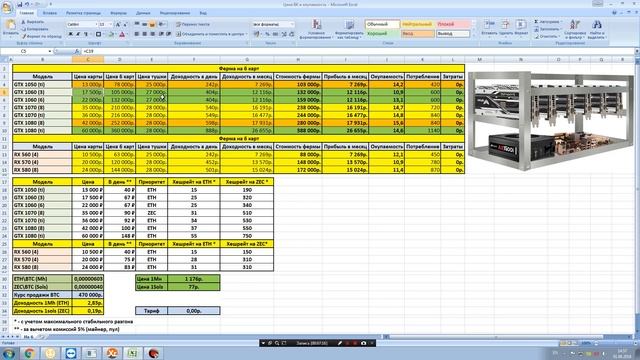
Task: Switch to the Разметка страницы tab
Action: click(83, 13)
